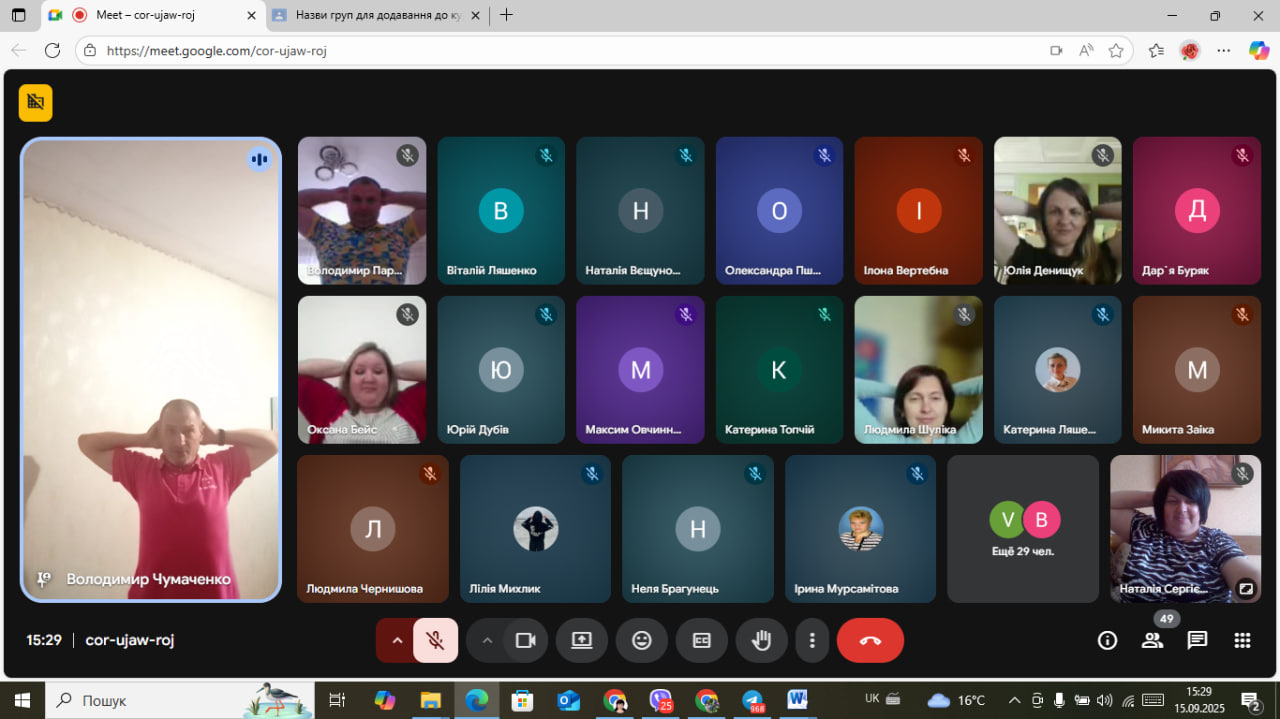Viewport: 1280px width, 719px height.
Task: Open the in-call chat panel
Action: click(1197, 641)
